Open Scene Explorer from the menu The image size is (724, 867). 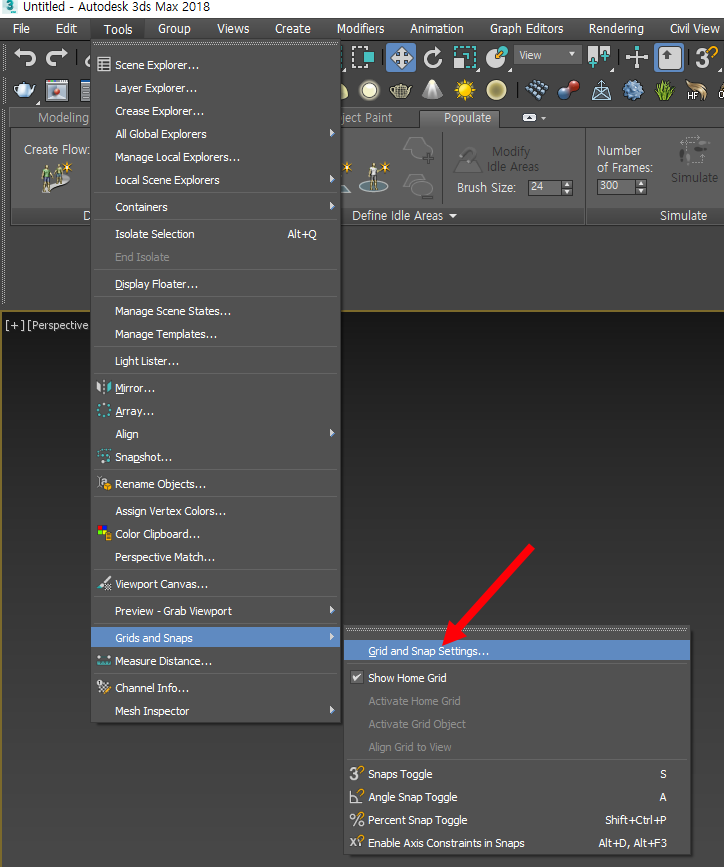216,65
